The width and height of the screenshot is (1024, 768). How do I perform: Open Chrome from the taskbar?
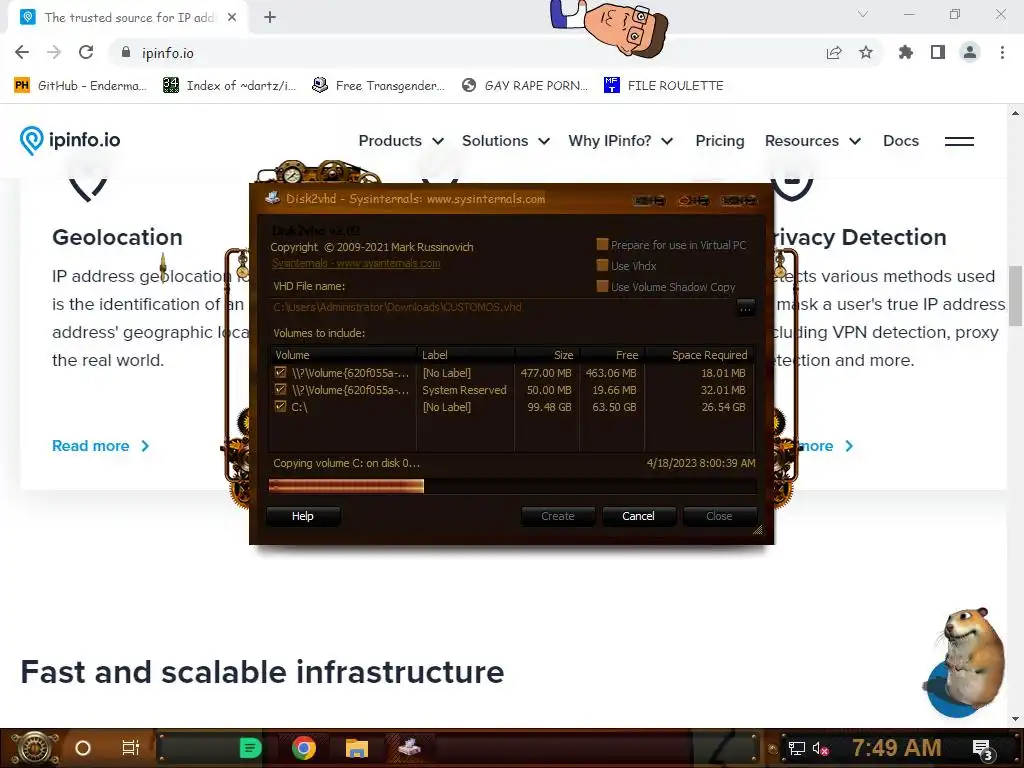click(304, 748)
